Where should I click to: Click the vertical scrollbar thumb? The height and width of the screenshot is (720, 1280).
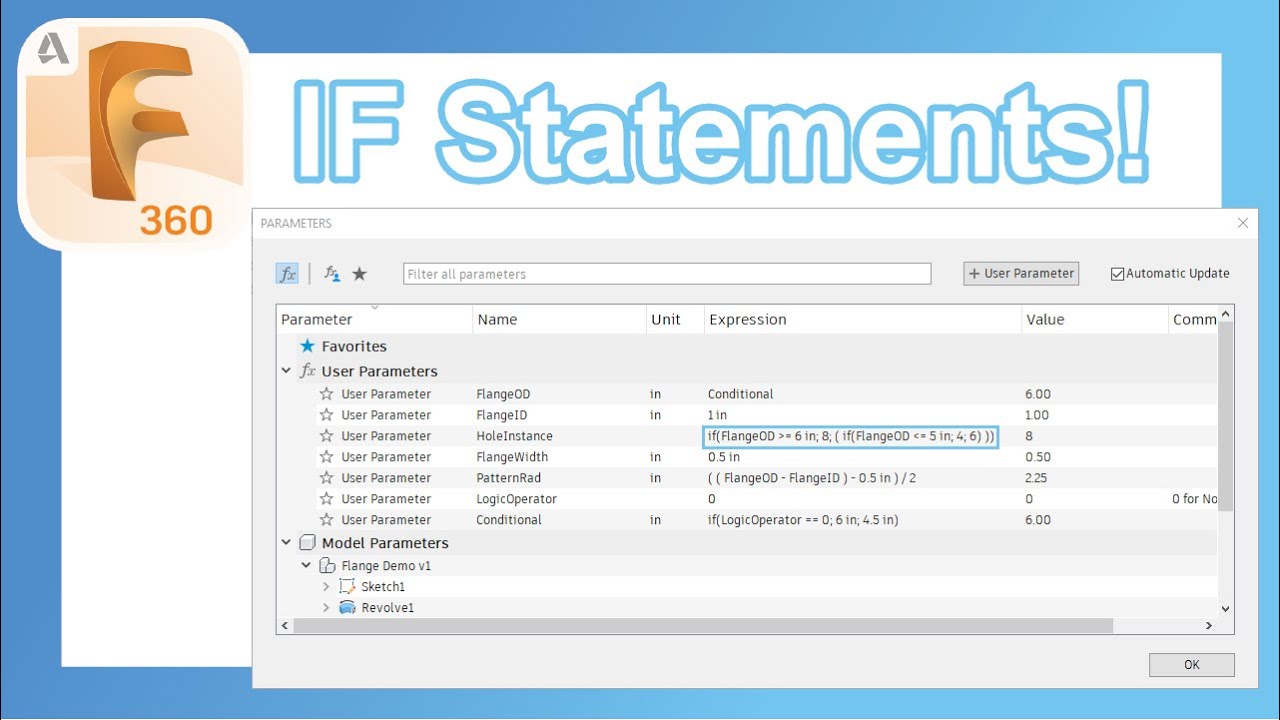1226,416
